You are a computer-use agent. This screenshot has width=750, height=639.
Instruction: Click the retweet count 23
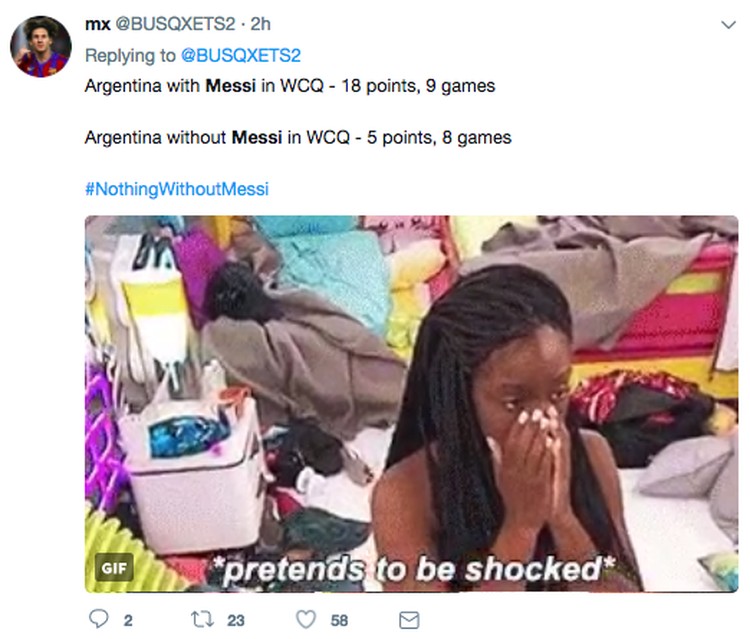[x=236, y=620]
